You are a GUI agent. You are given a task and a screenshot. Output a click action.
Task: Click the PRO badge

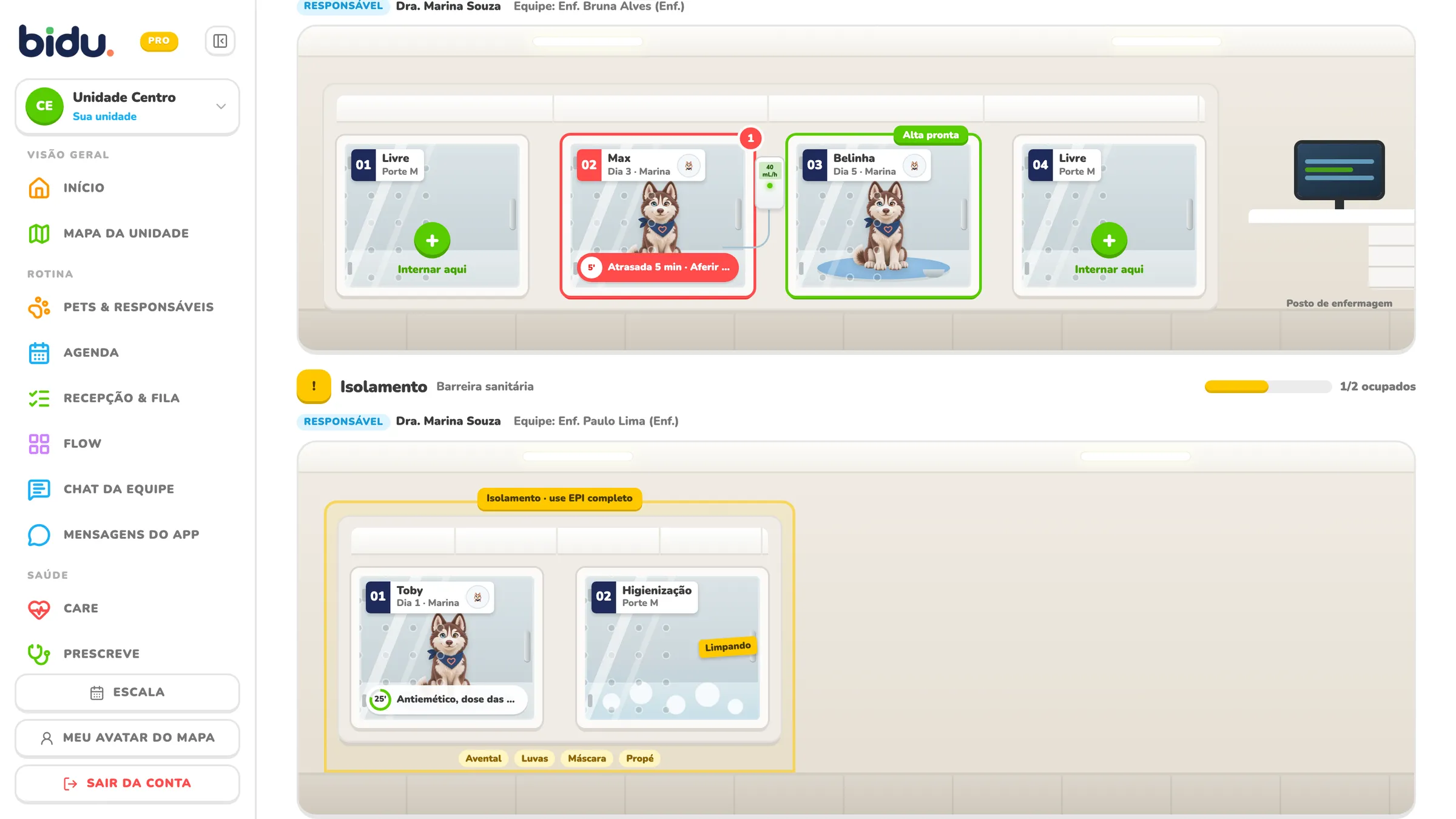pos(159,41)
